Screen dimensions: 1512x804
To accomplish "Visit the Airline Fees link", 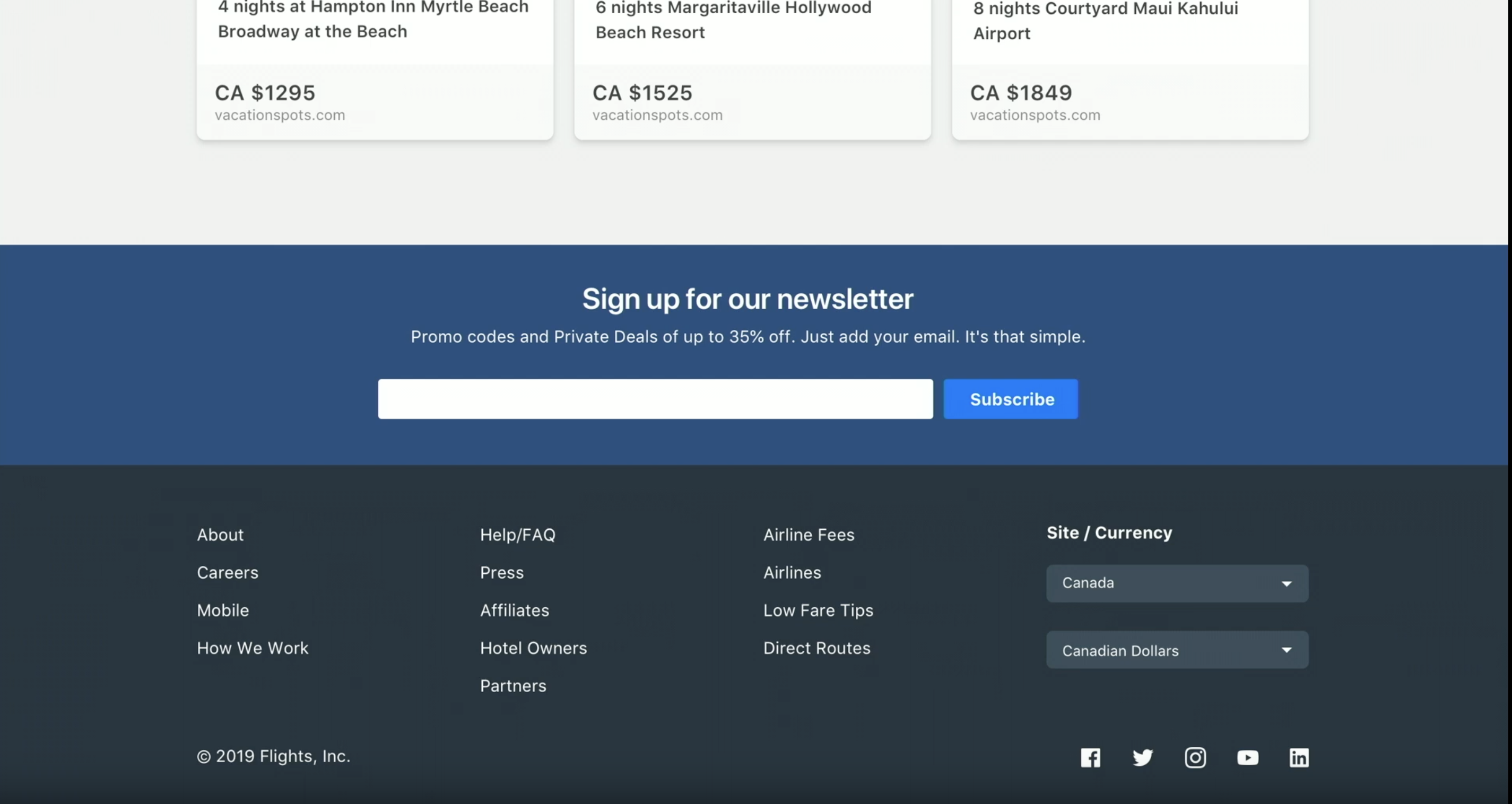I will 809,535.
